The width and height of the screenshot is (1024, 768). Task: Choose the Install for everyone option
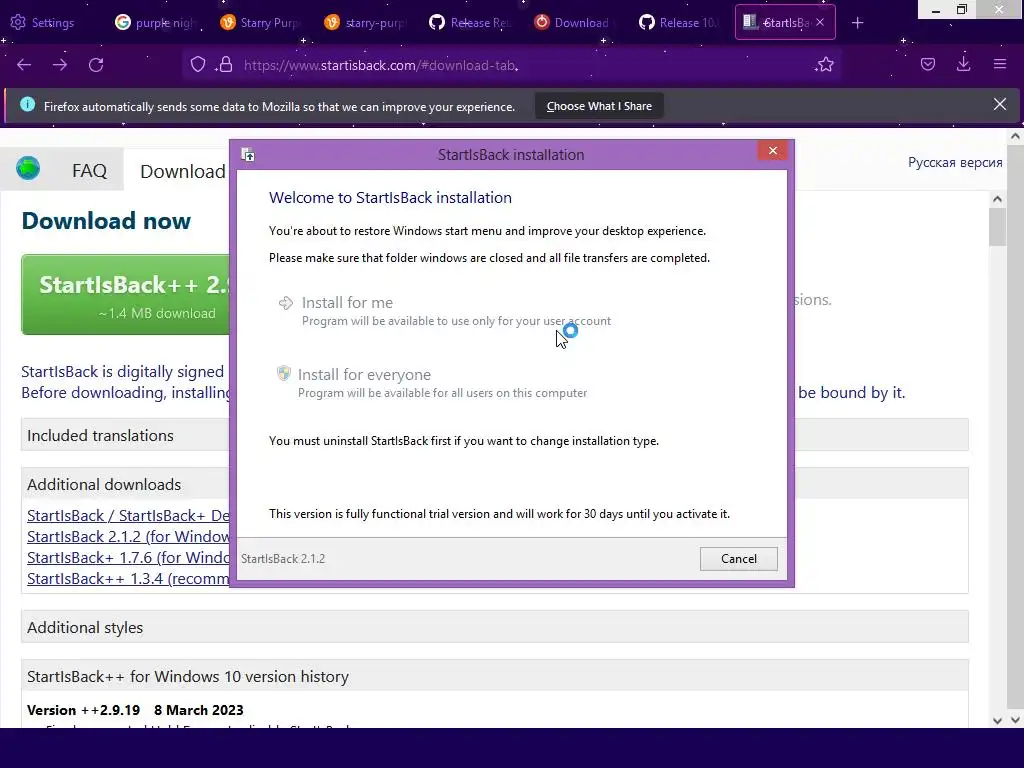point(432,383)
